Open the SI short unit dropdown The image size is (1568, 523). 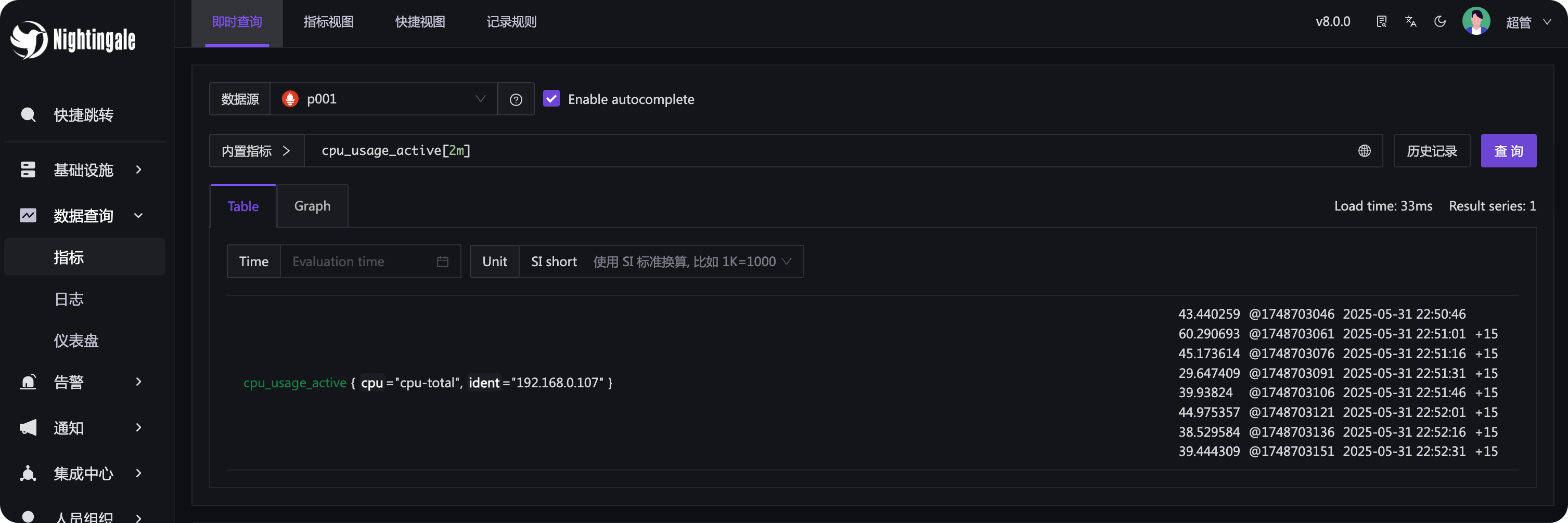click(x=660, y=261)
